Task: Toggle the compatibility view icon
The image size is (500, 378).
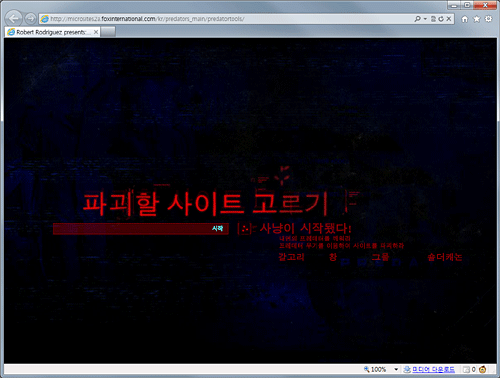Action: click(433, 19)
